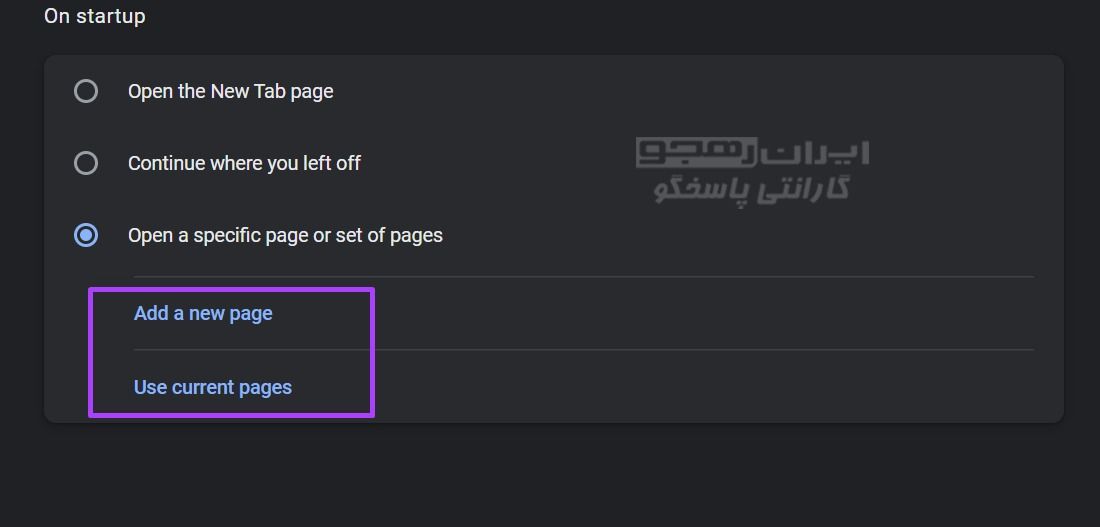Choose the Continue where you left off radio button
The width and height of the screenshot is (1100, 527).
pyautogui.click(x=86, y=164)
